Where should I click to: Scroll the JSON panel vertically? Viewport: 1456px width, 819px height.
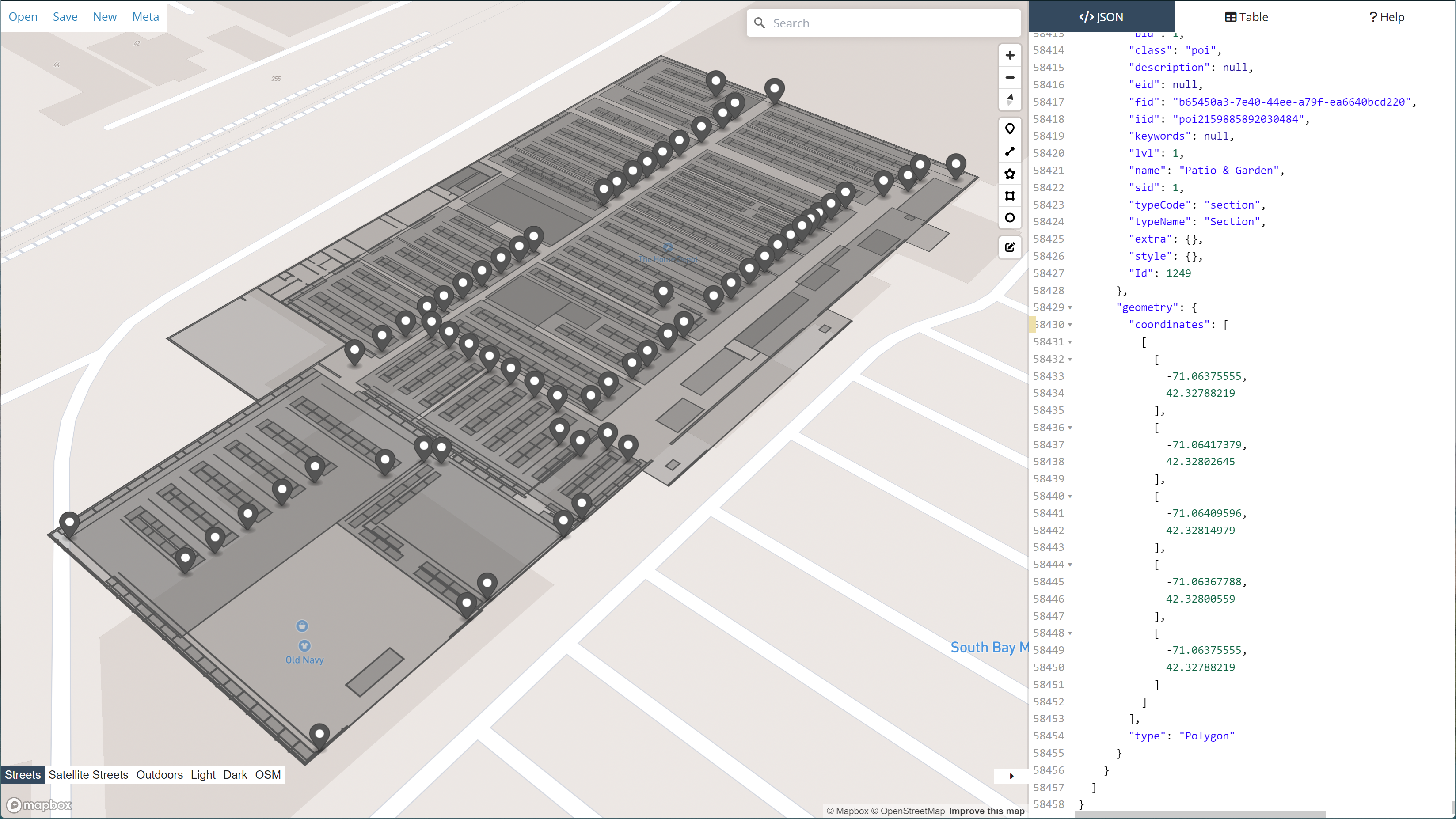click(1449, 400)
